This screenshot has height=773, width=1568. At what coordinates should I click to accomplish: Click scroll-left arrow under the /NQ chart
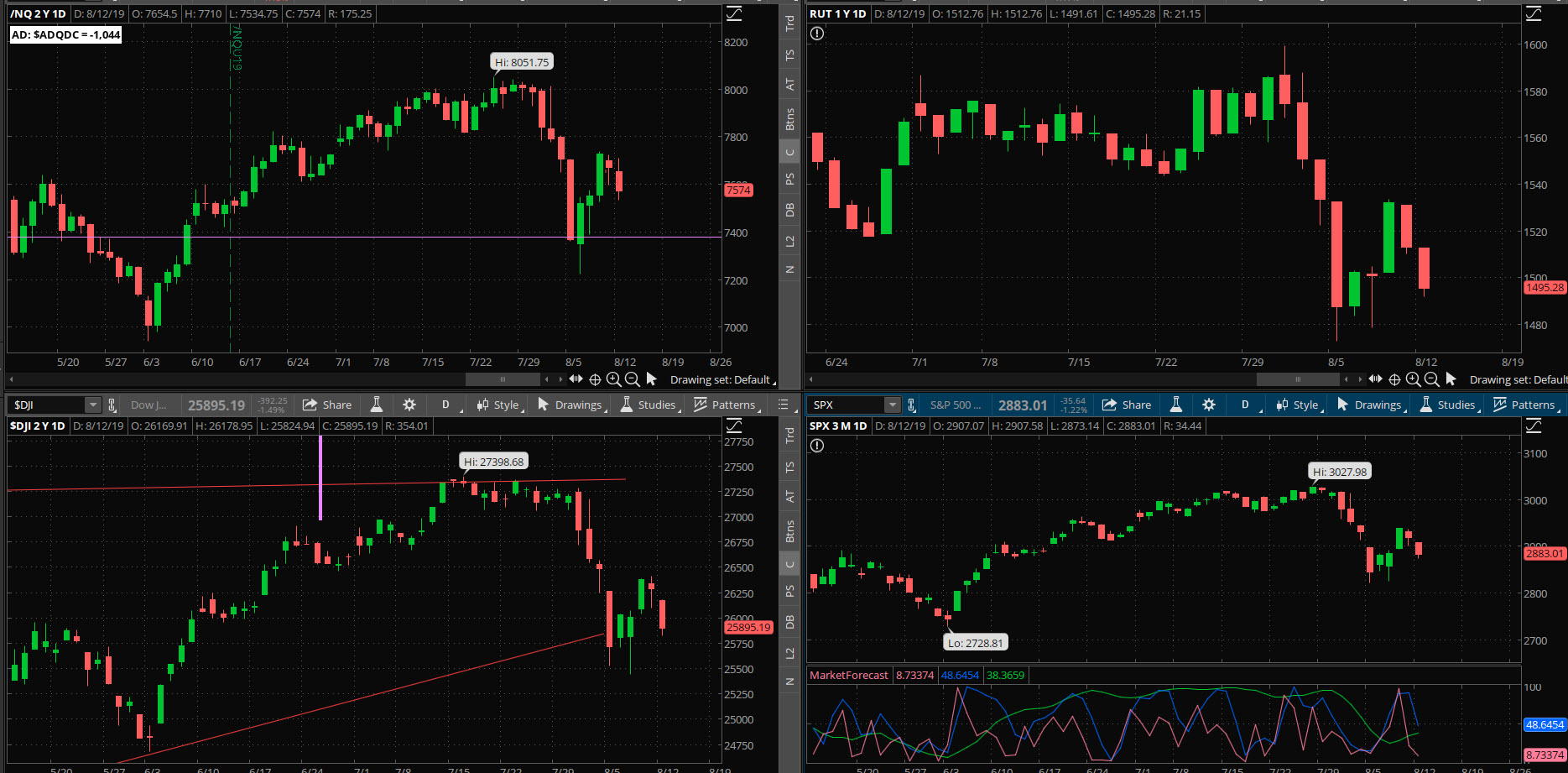click(x=12, y=379)
